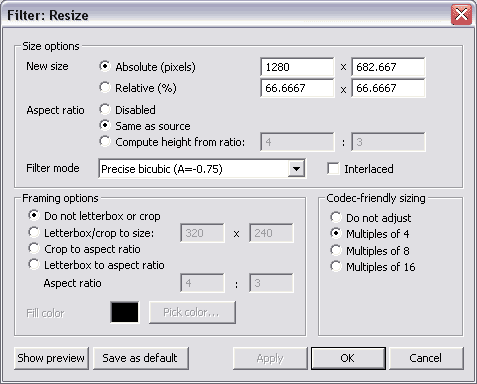Viewport: 477px width, 384px height.
Task: Click Save as default button
Action: (x=141, y=358)
